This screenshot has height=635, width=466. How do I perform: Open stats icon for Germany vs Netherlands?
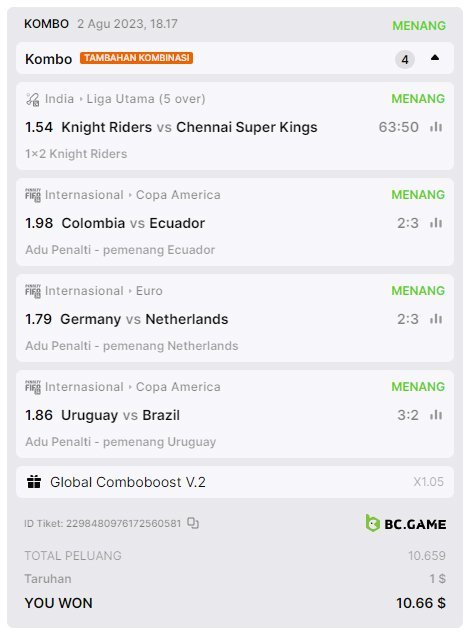pos(436,319)
